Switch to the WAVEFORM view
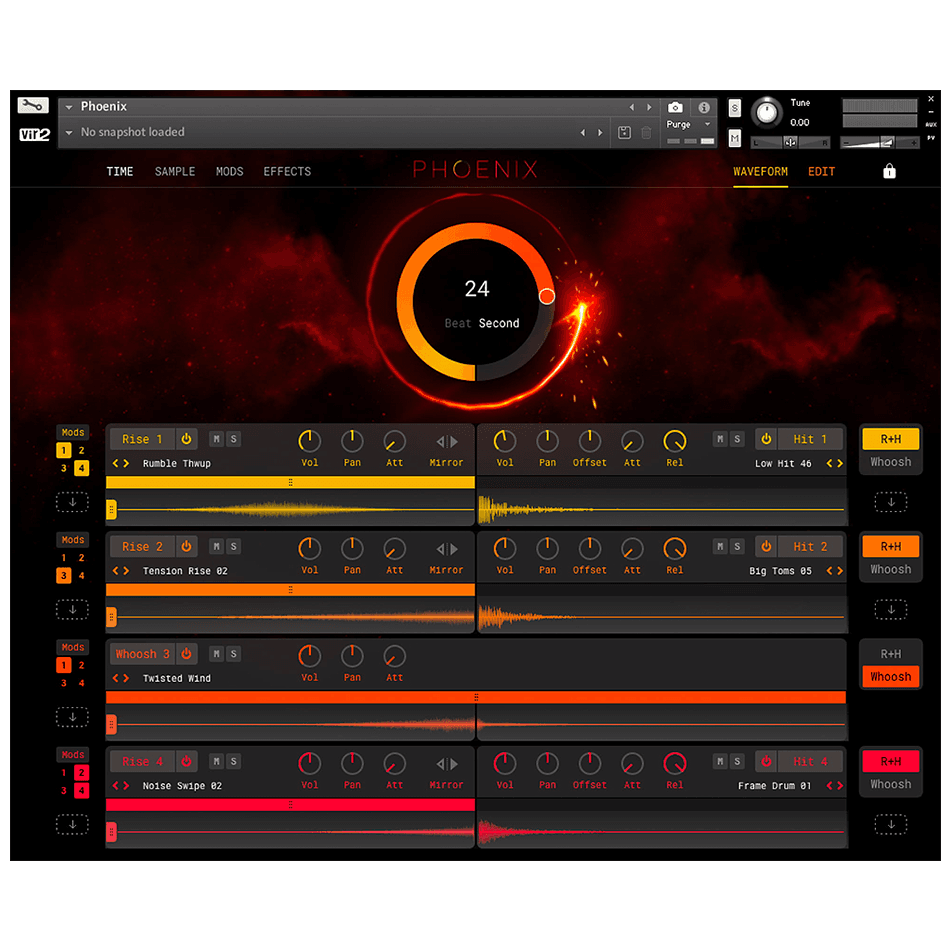This screenshot has width=950, height=950. pos(760,171)
